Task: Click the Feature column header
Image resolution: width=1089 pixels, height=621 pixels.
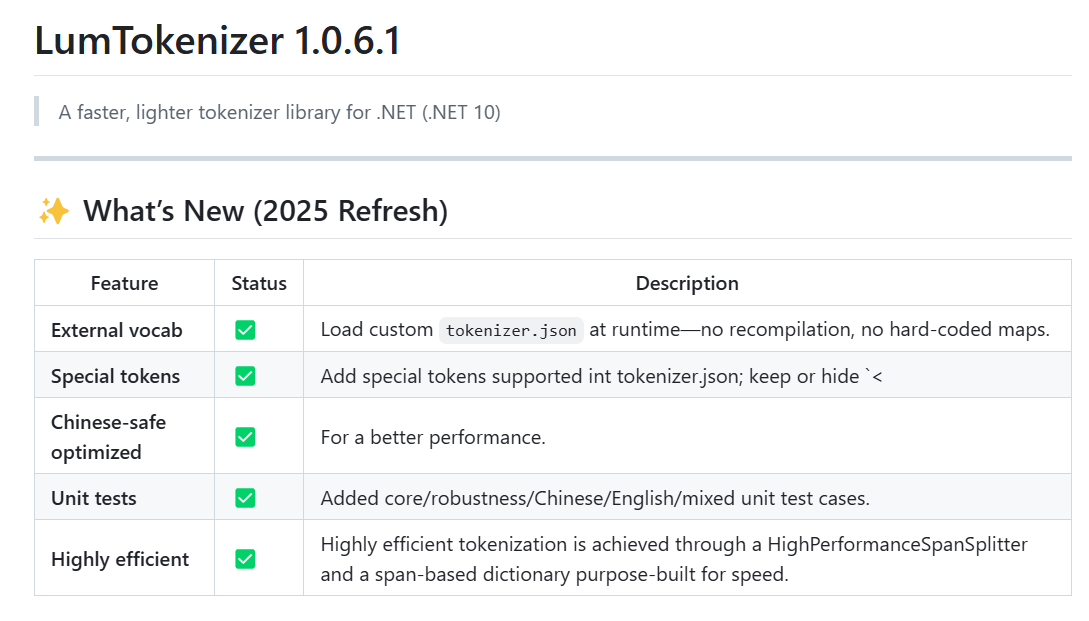Action: pos(124,283)
